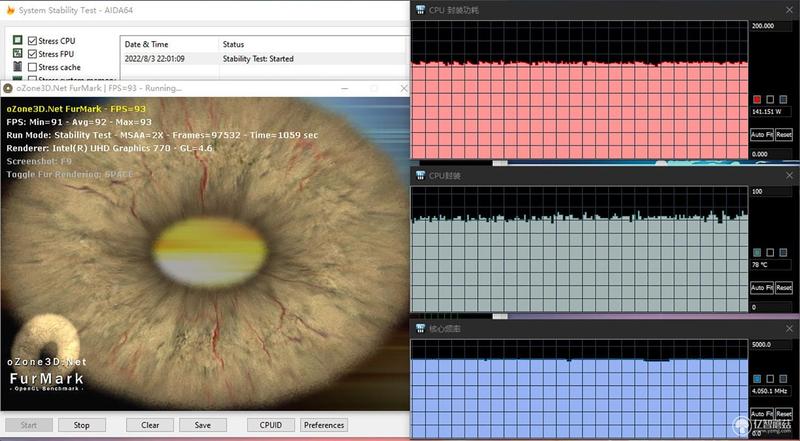Click the FPU icon beside Stress FPU
The height and width of the screenshot is (441, 800).
point(18,54)
